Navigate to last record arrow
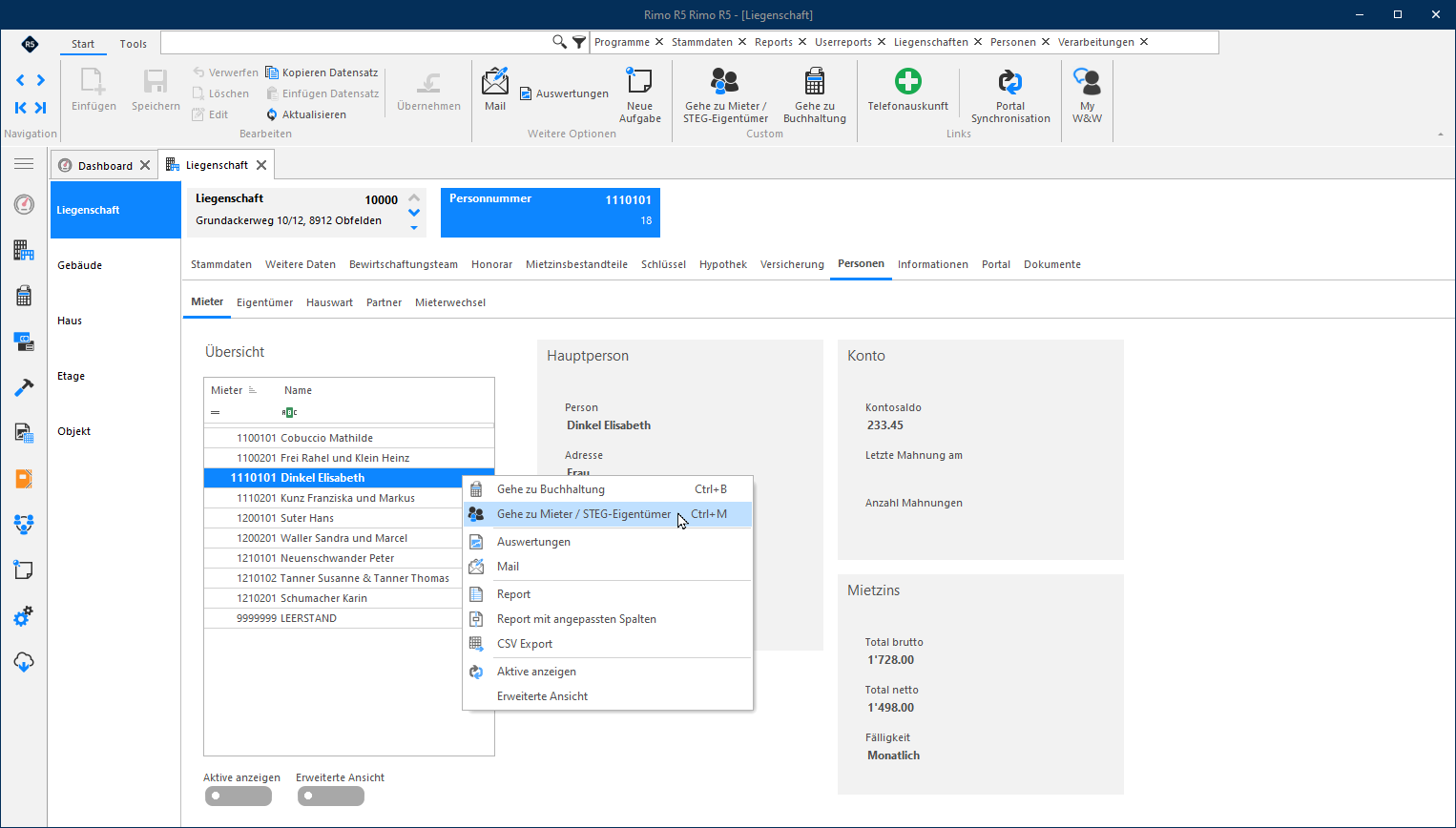The width and height of the screenshot is (1456, 828). point(40,108)
